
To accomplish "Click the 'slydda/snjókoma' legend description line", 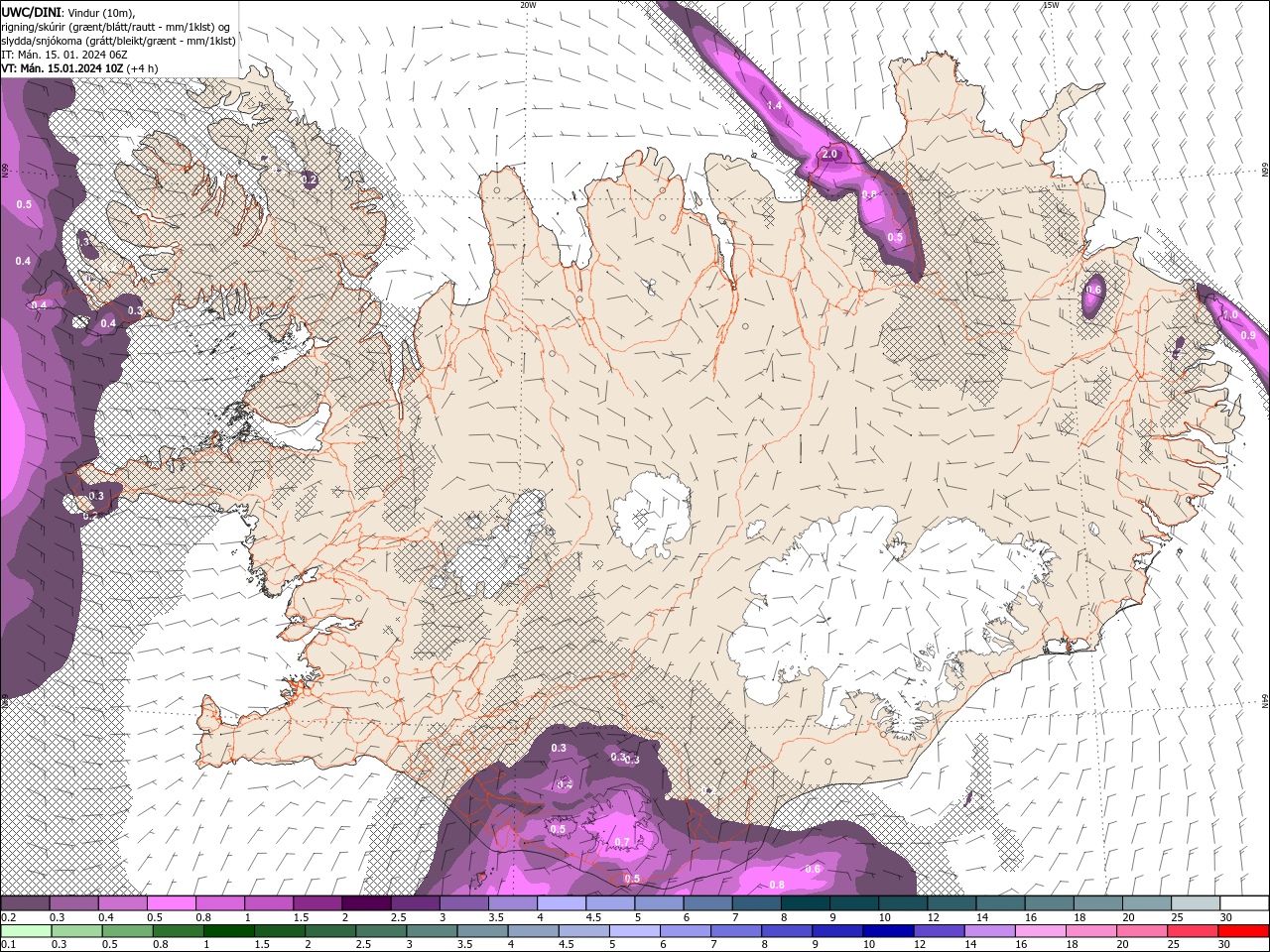I will tap(118, 41).
